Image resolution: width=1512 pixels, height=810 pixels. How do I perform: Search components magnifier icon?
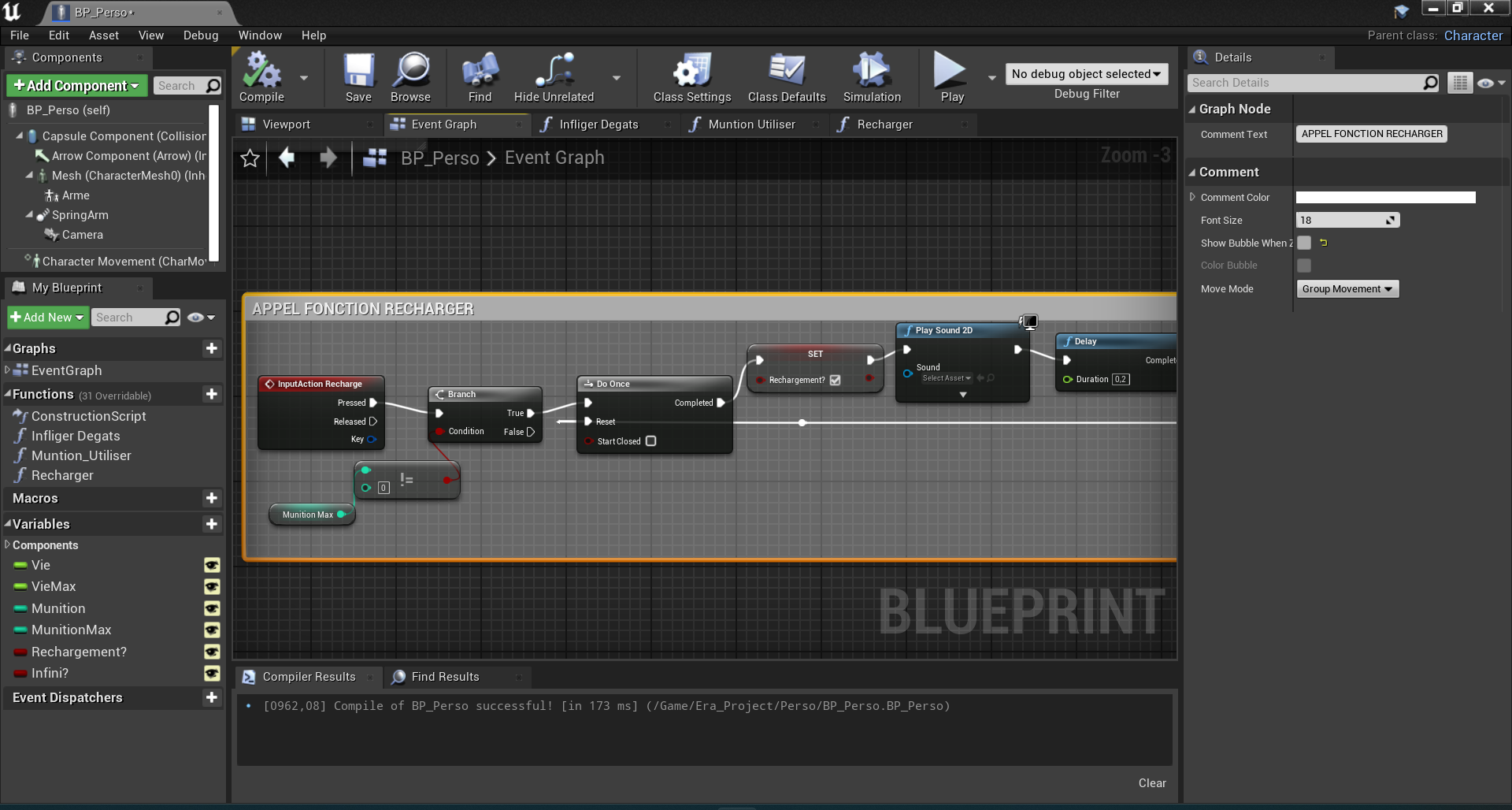click(x=213, y=86)
